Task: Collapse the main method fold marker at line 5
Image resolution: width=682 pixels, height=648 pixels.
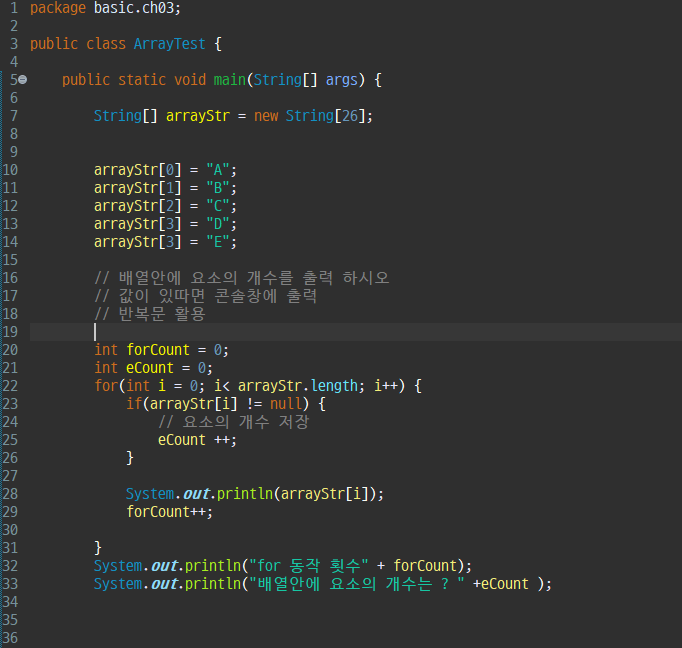Action: tap(23, 80)
